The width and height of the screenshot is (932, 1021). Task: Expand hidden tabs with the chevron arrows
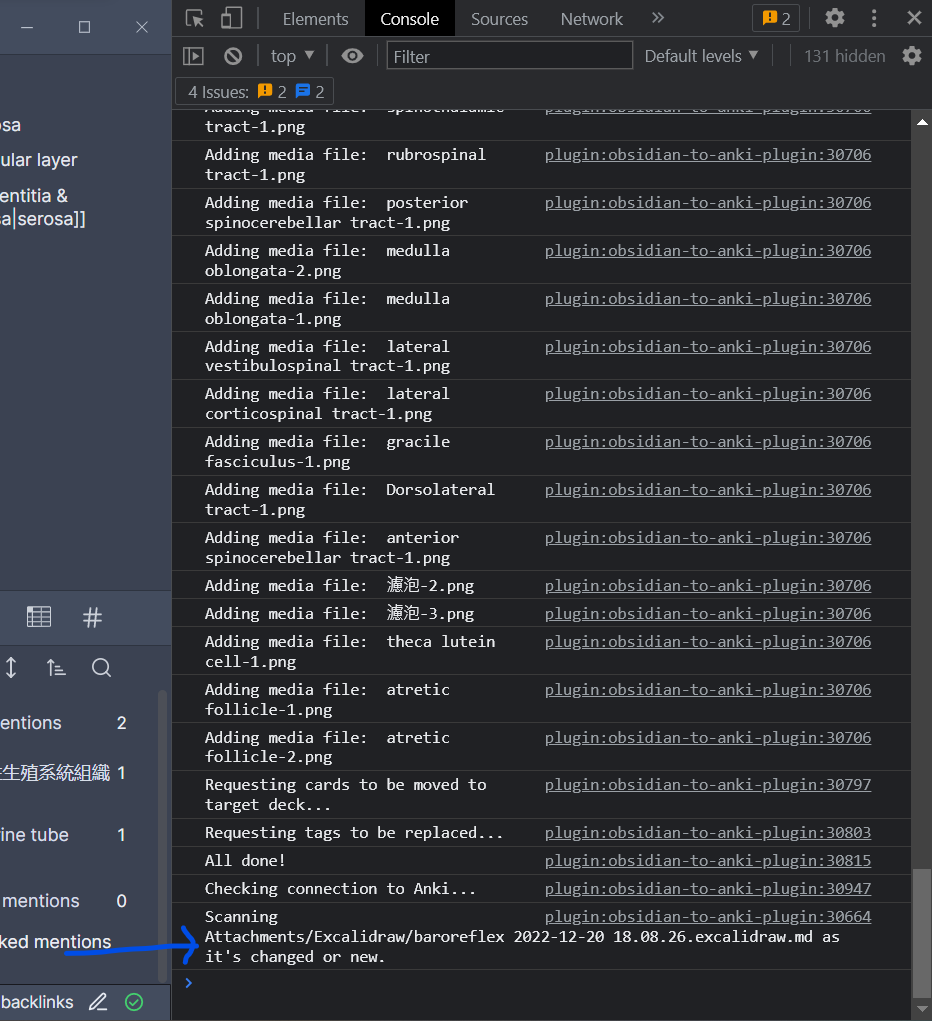[658, 18]
